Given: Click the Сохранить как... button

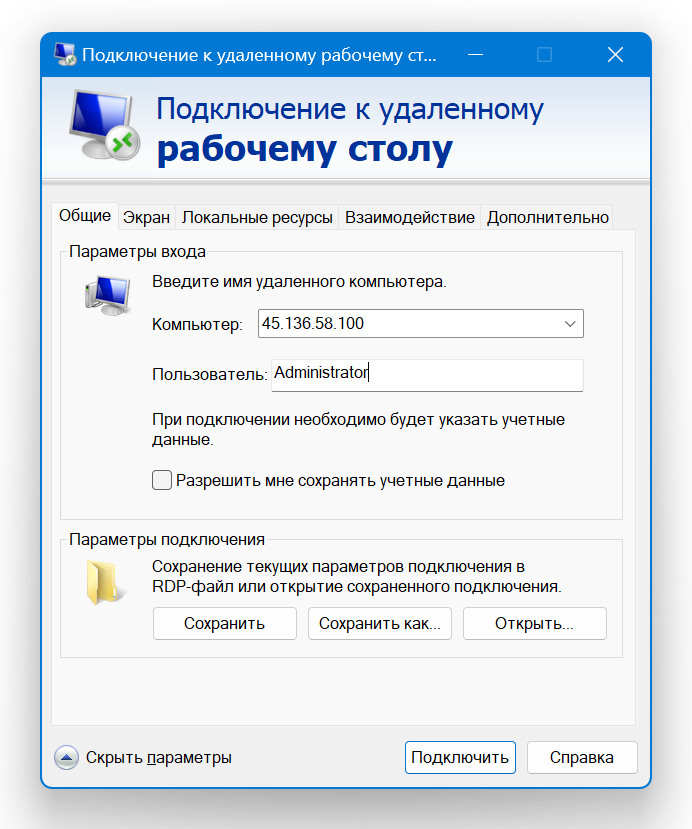Looking at the screenshot, I should pos(380,623).
